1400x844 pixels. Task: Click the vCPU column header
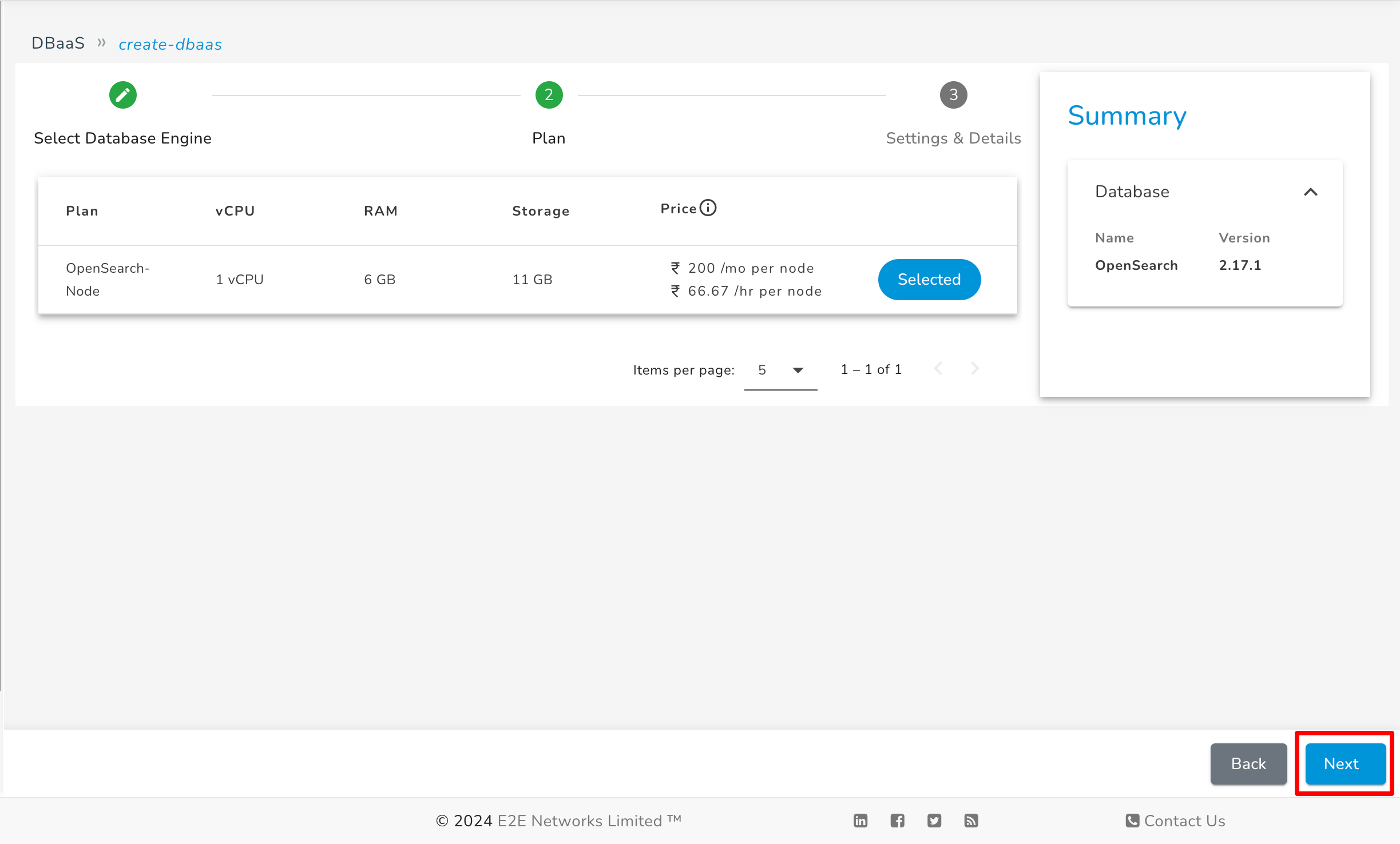pos(235,211)
